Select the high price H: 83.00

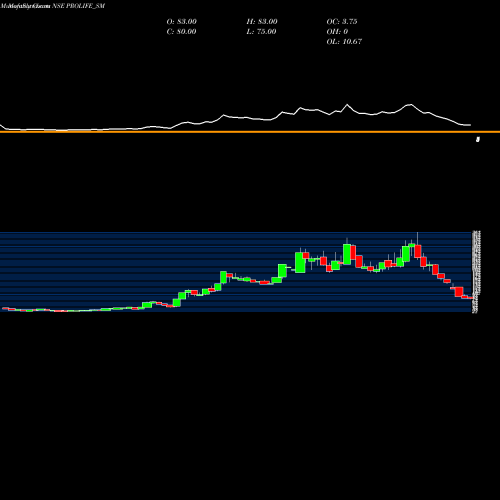pyautogui.click(x=262, y=22)
